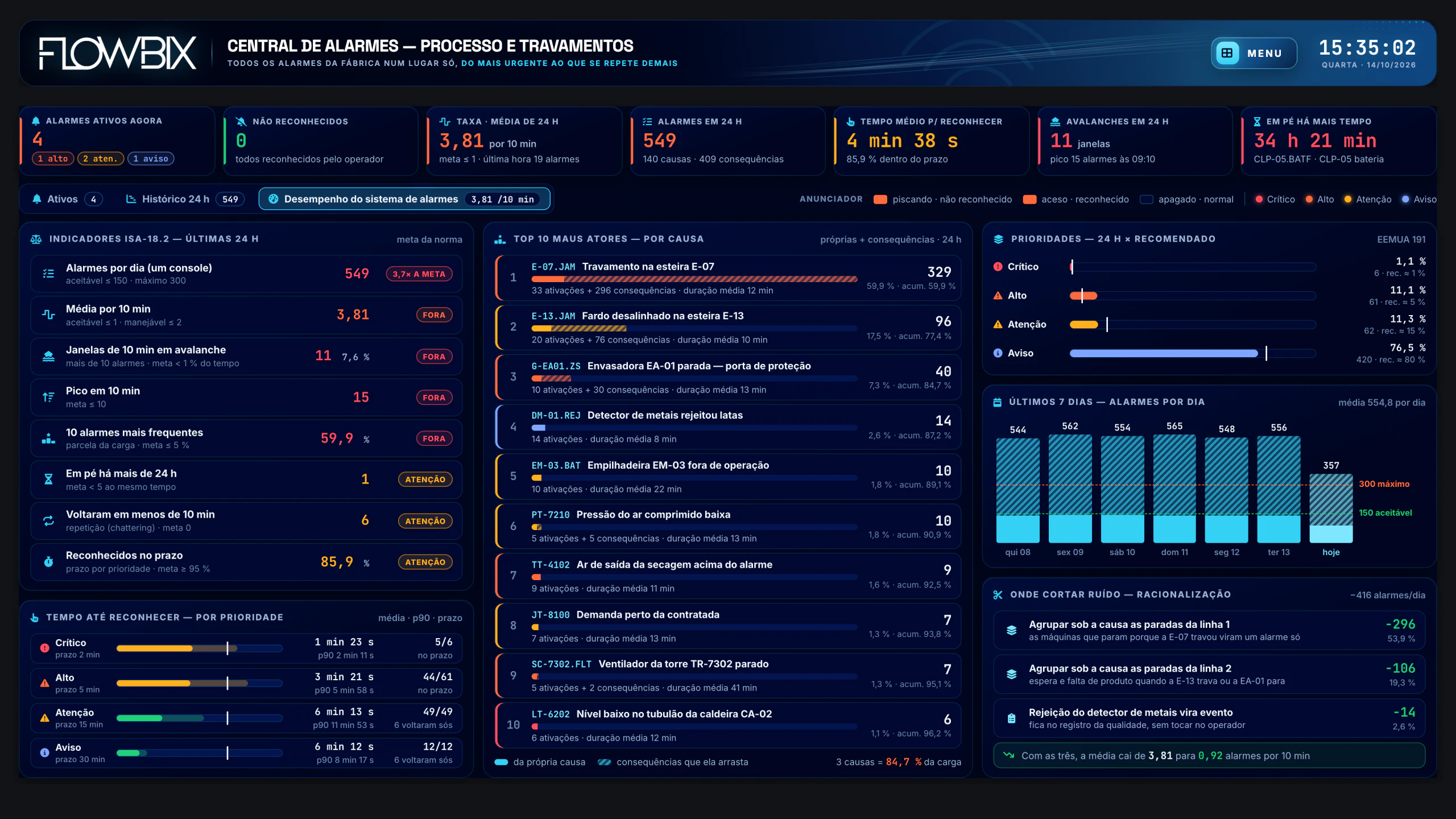Click the '3,7× A META' badge
The image size is (1456, 819).
coord(419,274)
